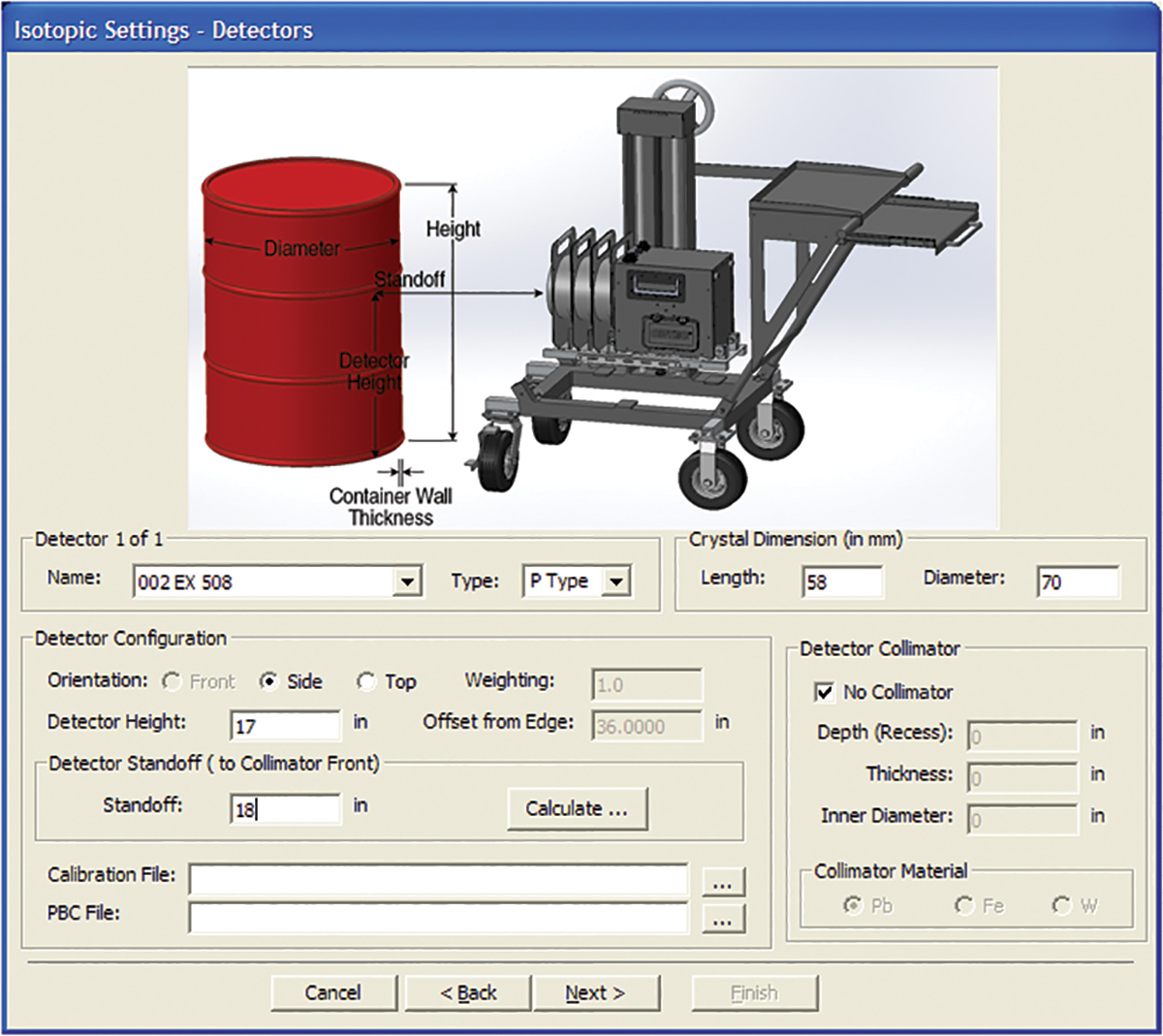Screen dimensions: 1163x1036
Task: Focus the Standoff input field
Action: tap(286, 808)
